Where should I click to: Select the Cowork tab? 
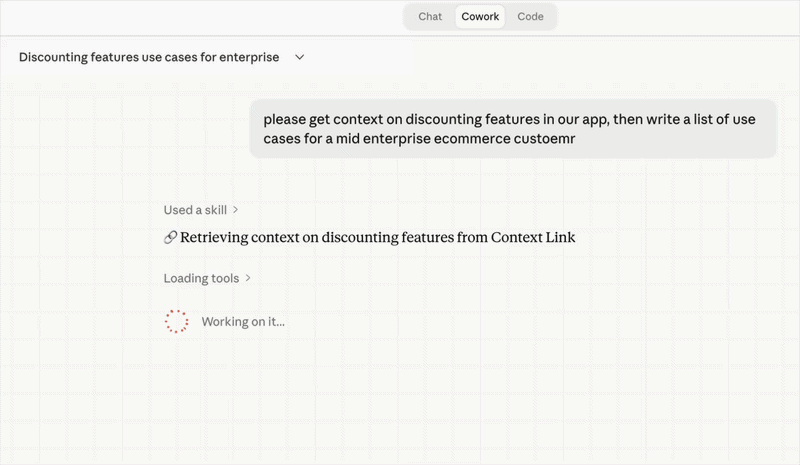pos(480,17)
